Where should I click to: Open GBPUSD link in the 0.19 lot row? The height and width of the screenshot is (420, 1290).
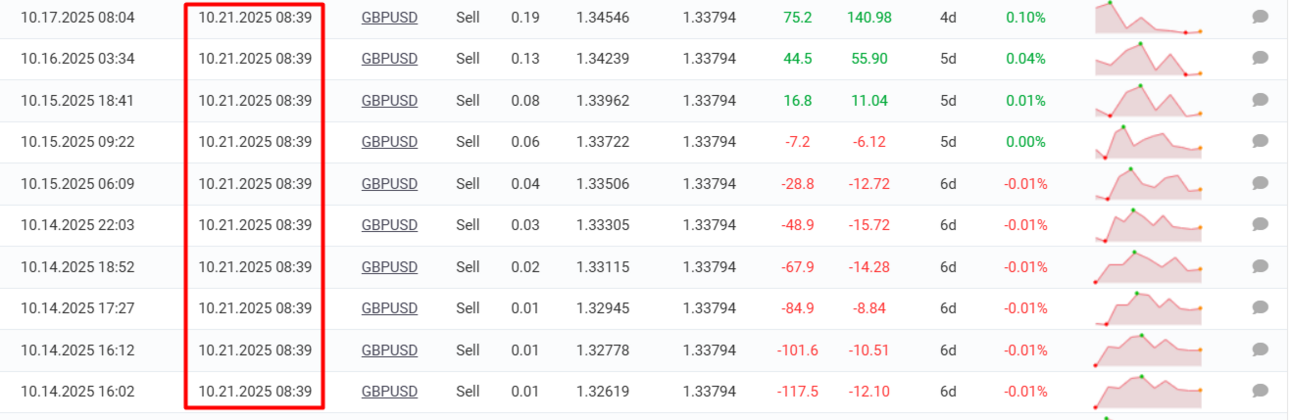point(389,17)
